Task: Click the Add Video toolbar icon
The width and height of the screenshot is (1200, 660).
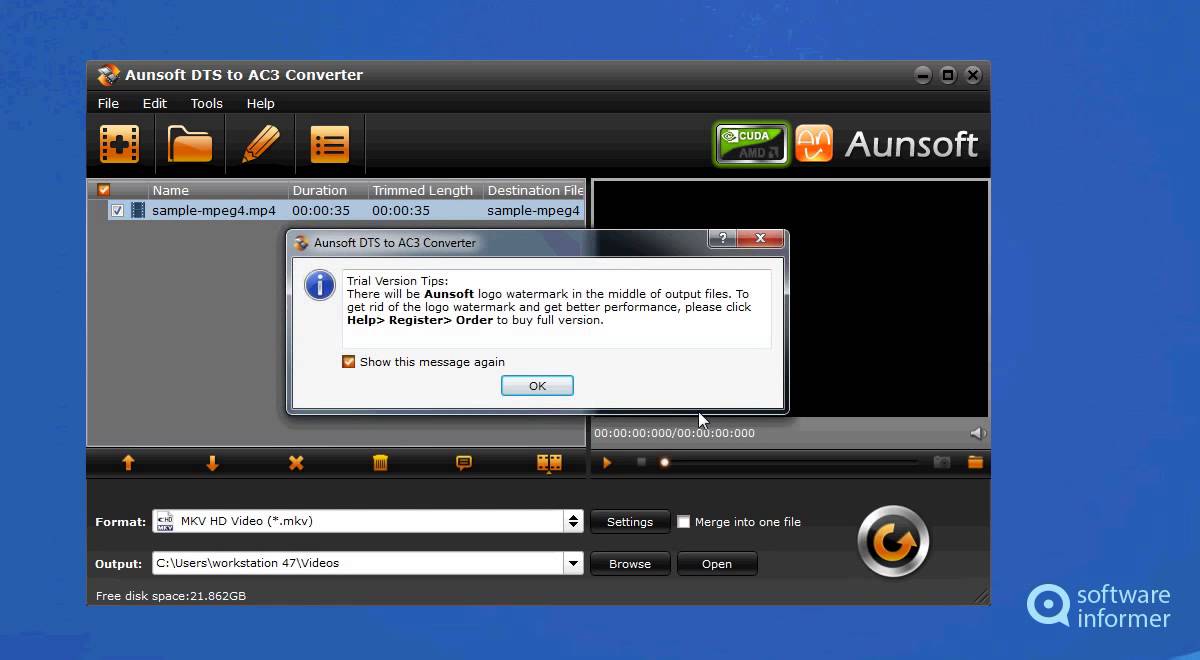Action: pyautogui.click(x=119, y=144)
